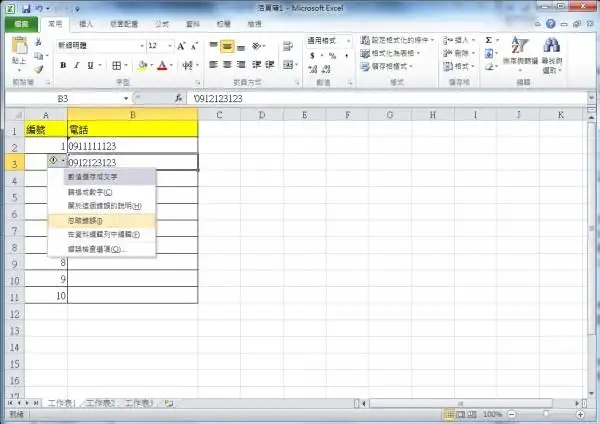Click the Sort and Filter icon
The height and width of the screenshot is (424, 600).
pos(520,45)
